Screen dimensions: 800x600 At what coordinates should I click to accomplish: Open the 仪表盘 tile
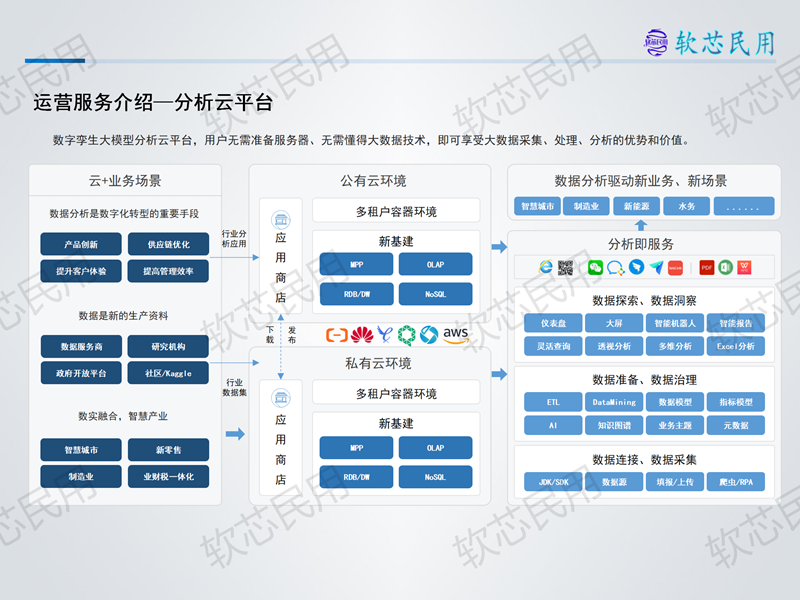pyautogui.click(x=553, y=323)
